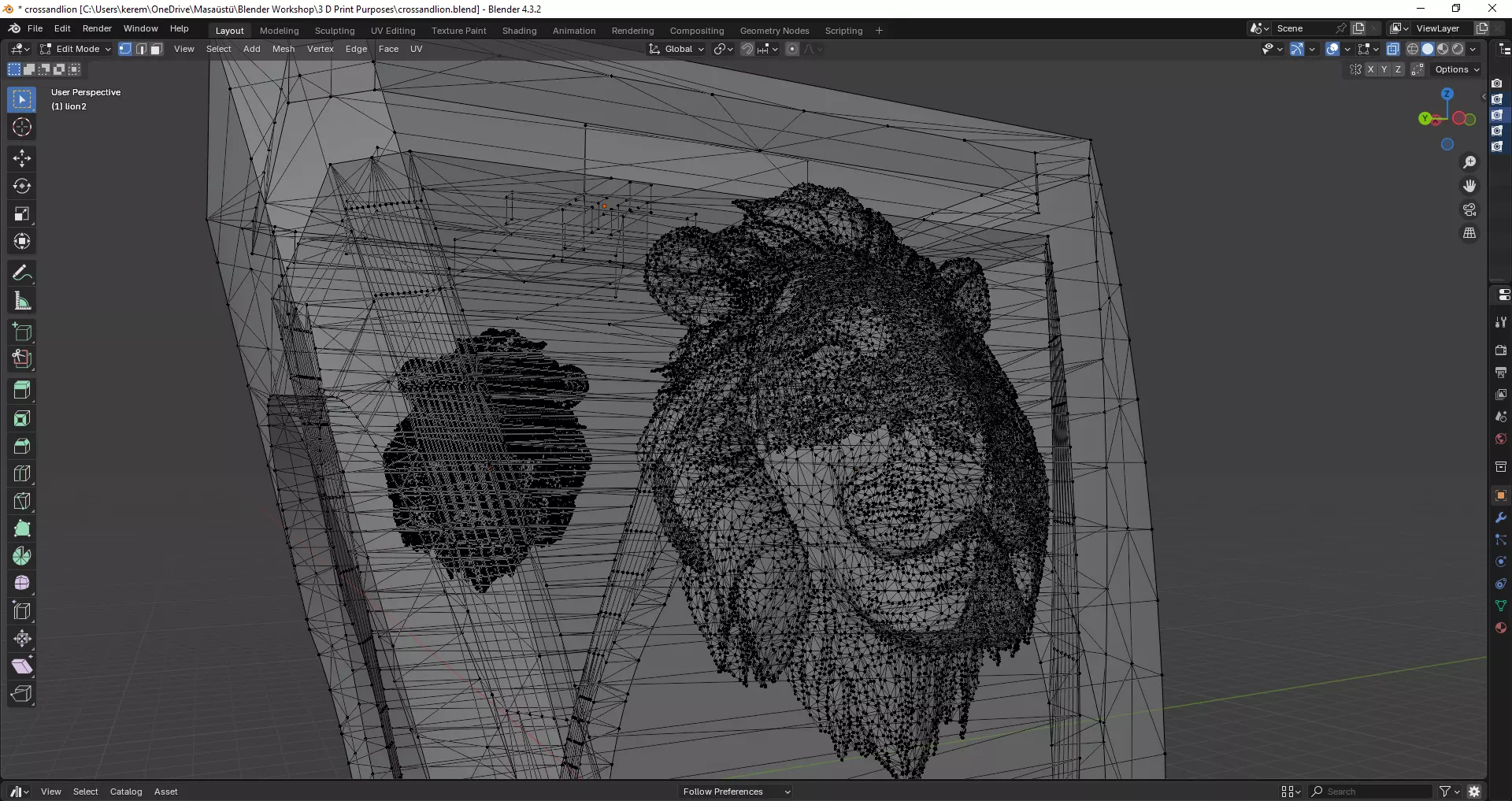
Task: Switch to wireframe viewport shading
Action: point(1413,49)
